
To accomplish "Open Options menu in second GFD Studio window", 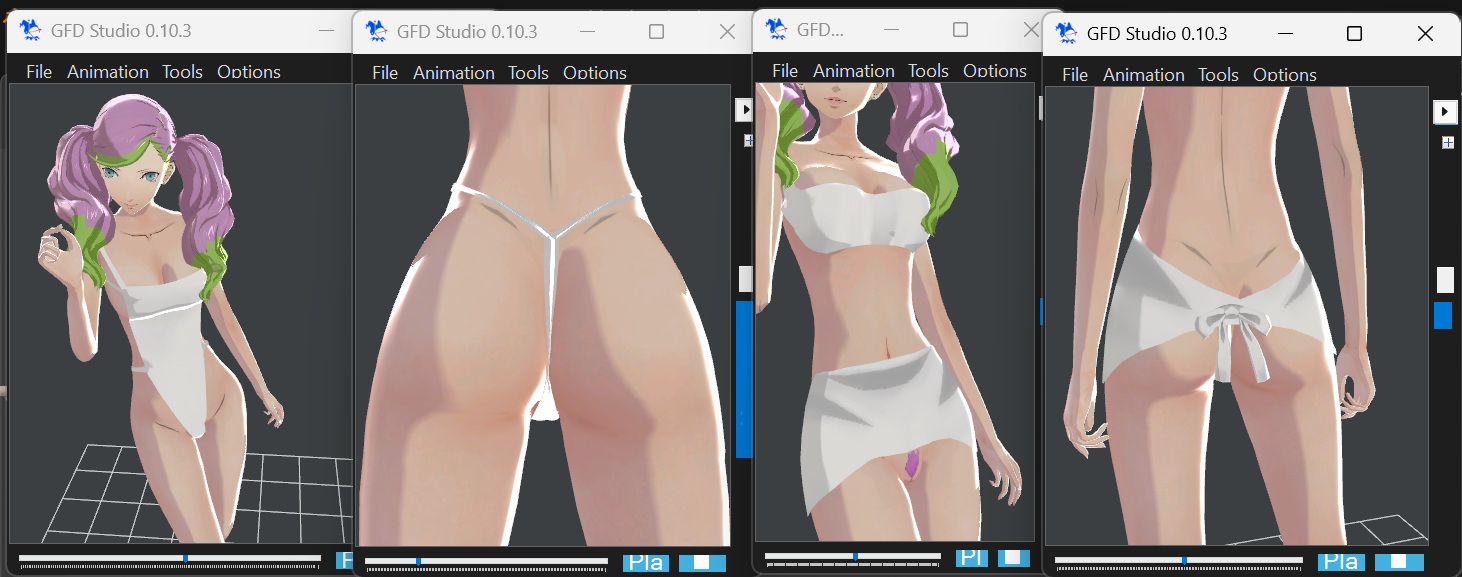I will coord(595,73).
